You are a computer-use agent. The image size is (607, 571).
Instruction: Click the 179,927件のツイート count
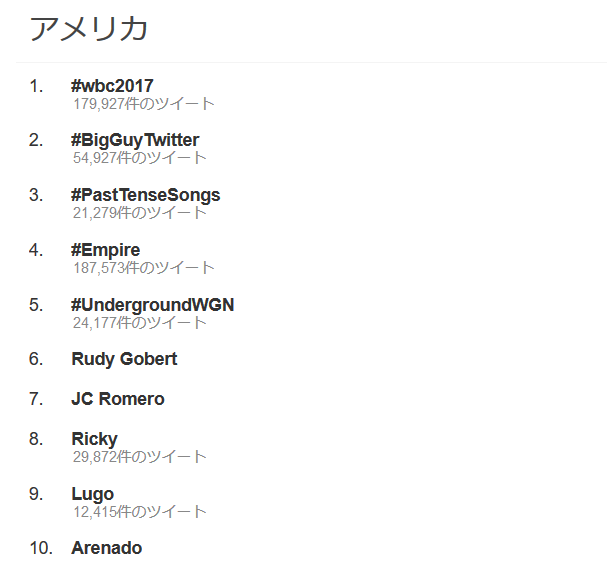[144, 104]
